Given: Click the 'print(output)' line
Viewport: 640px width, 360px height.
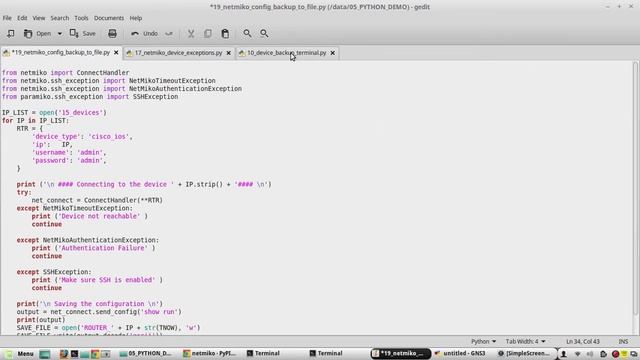Looking at the screenshot, I should click(41, 320).
